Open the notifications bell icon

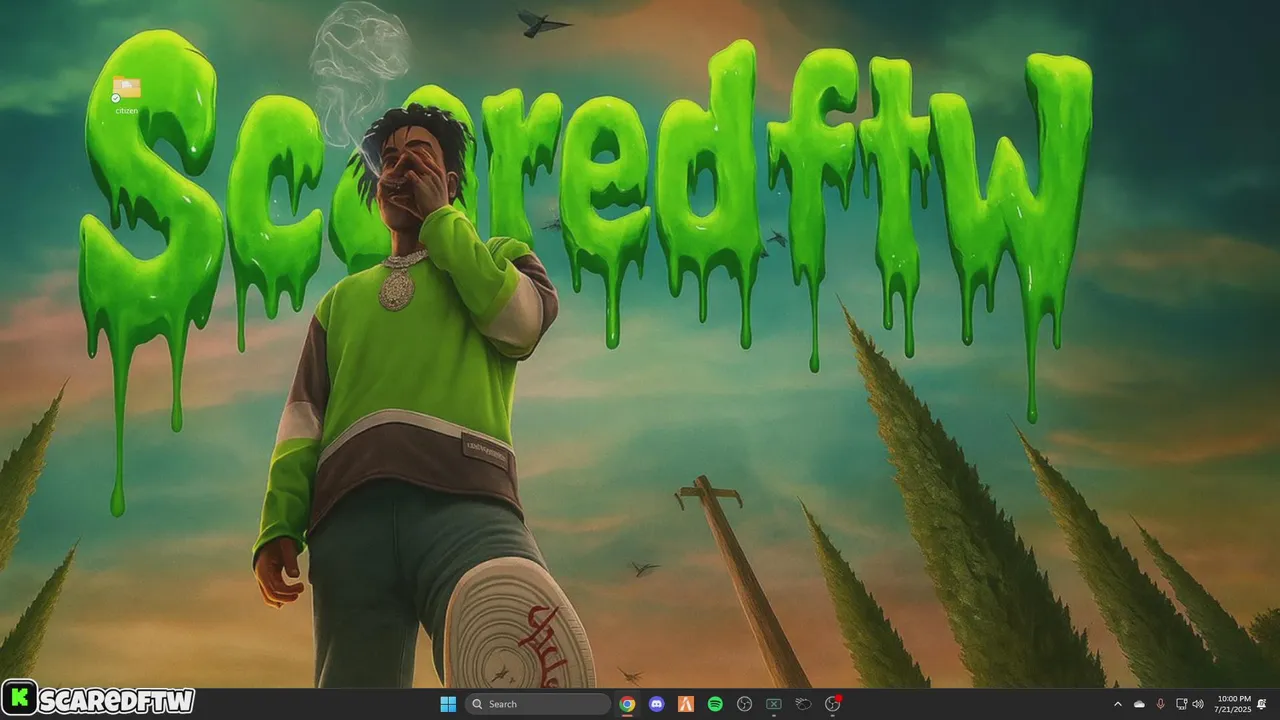(x=1262, y=704)
